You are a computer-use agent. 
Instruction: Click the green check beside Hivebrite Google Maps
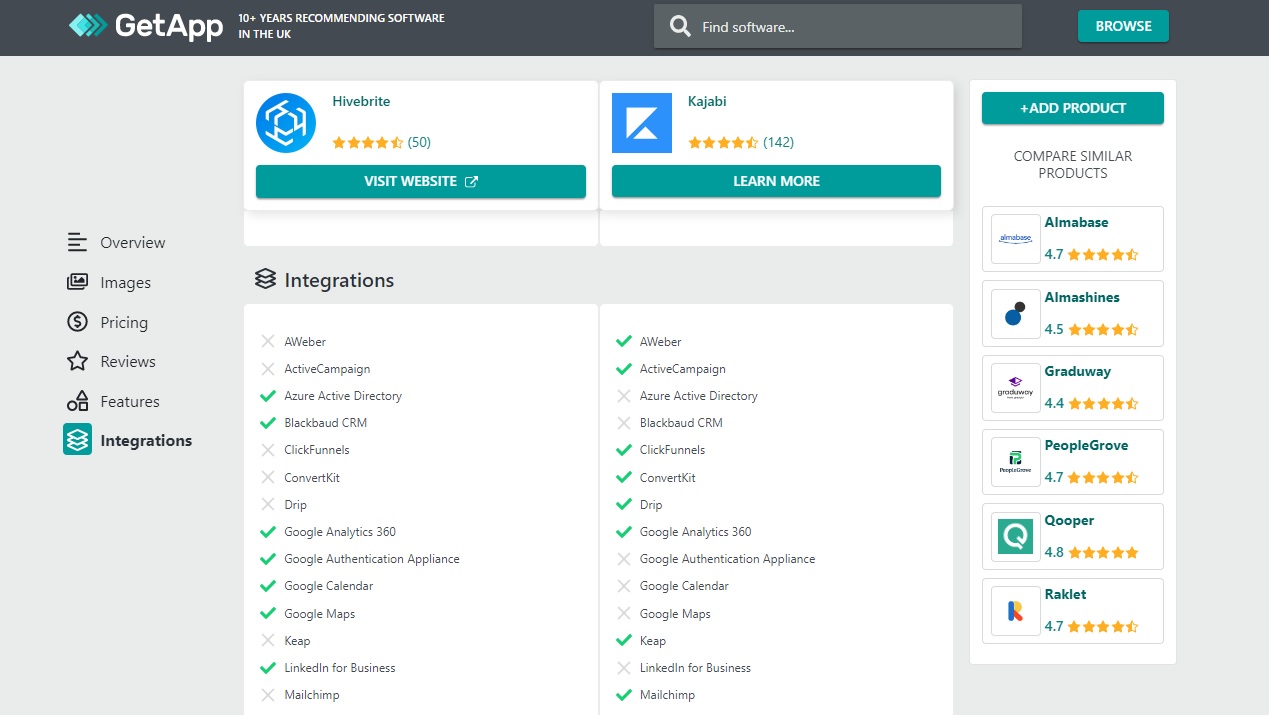pos(268,613)
